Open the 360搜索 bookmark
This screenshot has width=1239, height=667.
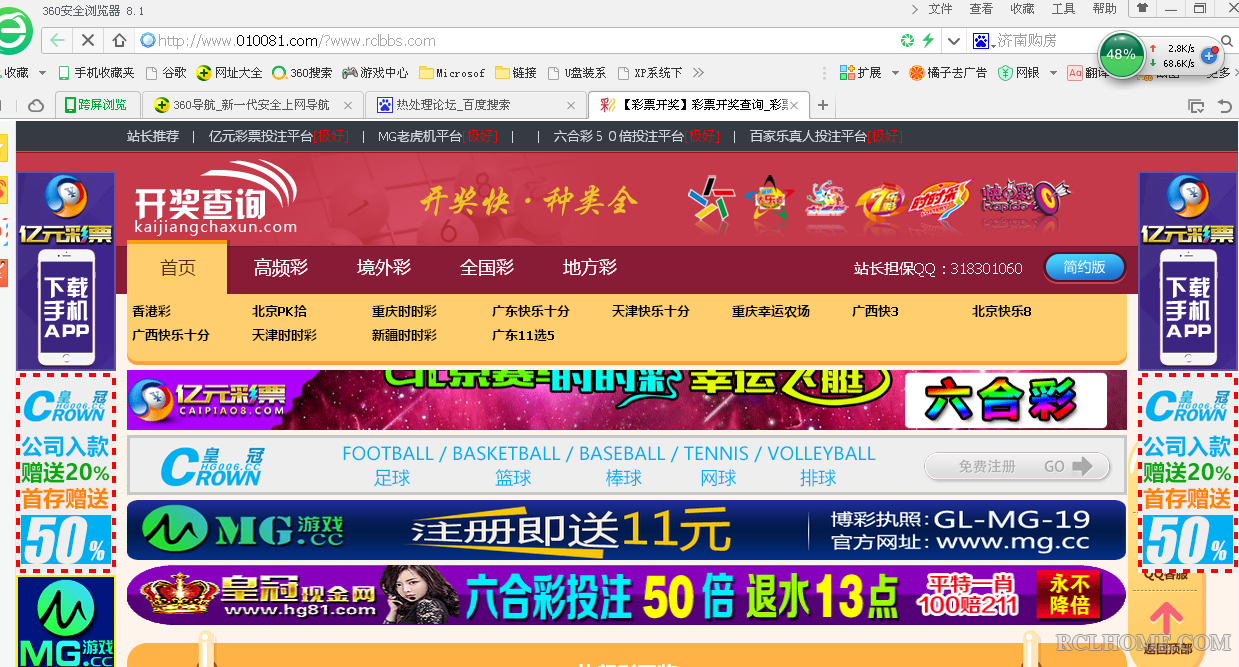[x=302, y=73]
